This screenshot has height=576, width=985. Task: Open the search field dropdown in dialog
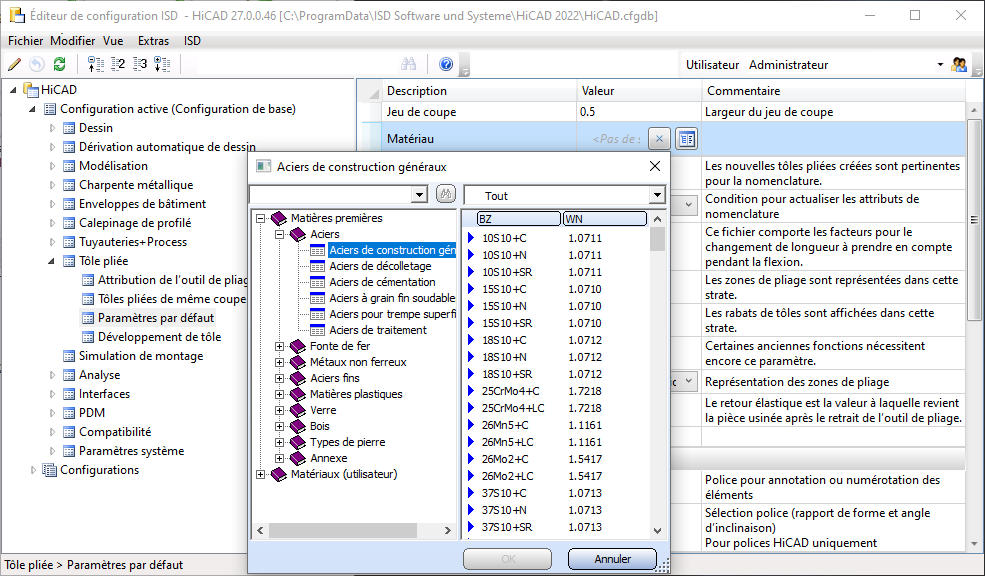(x=420, y=195)
